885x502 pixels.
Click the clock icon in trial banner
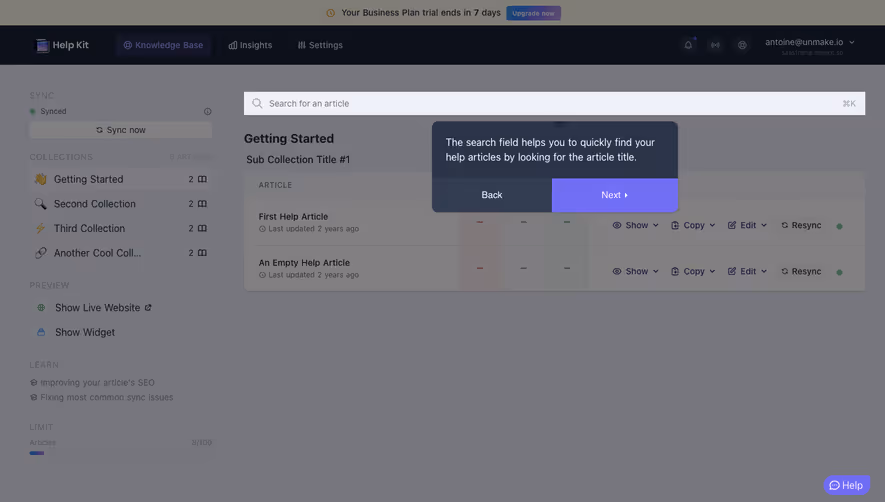click(331, 13)
